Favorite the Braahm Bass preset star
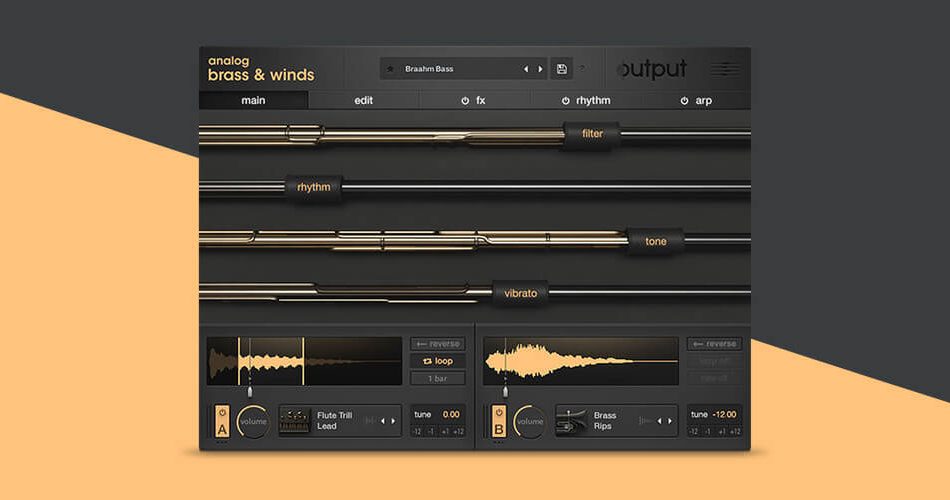Viewport: 950px width, 500px height. coord(390,69)
